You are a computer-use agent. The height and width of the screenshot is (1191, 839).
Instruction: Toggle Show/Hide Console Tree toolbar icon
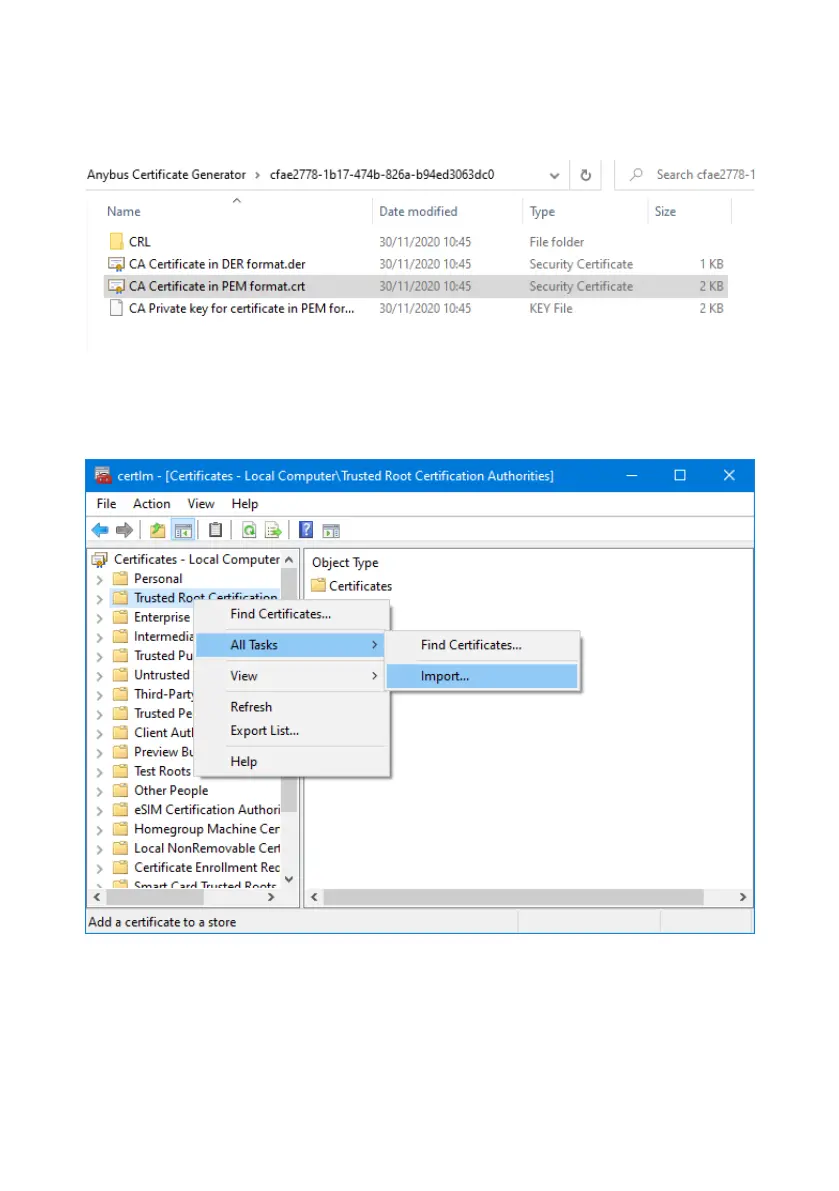click(x=182, y=530)
